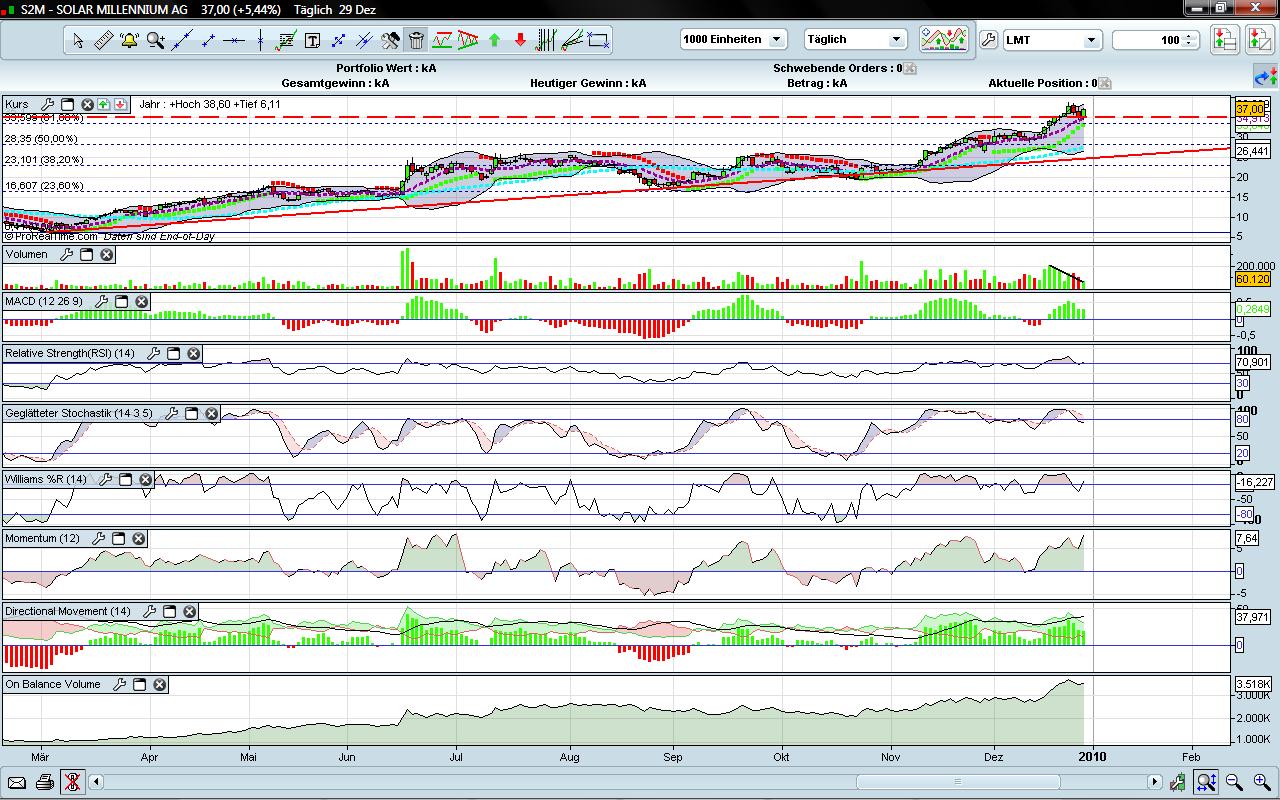The width and height of the screenshot is (1280, 800).
Task: Select the rectangle drawing tool
Action: coord(598,40)
